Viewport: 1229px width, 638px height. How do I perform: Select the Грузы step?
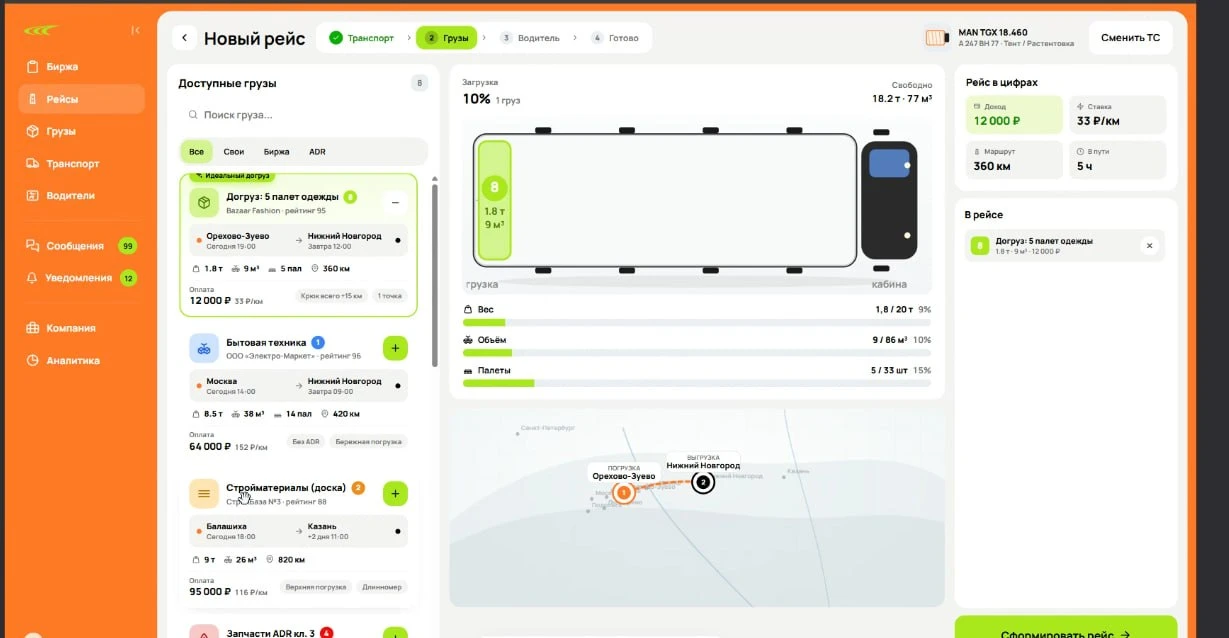[x=446, y=38]
